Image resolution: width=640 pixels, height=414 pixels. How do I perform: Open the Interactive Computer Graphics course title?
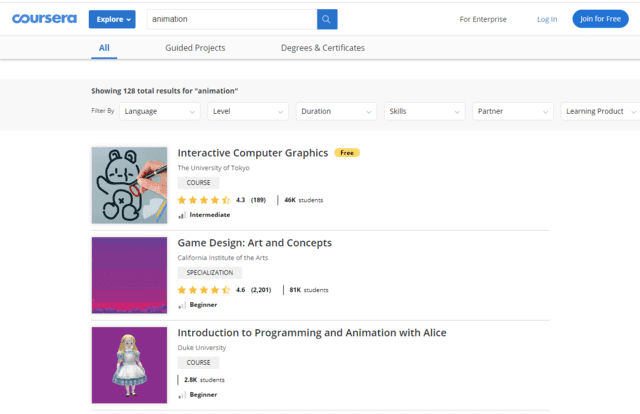(253, 153)
